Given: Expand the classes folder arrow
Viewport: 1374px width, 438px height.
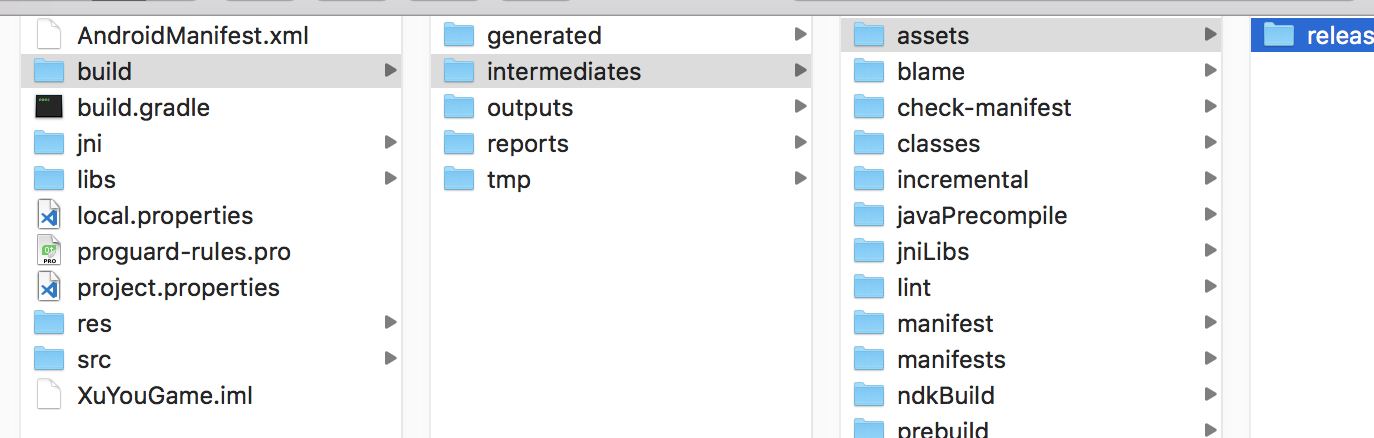Looking at the screenshot, I should coord(1210,143).
